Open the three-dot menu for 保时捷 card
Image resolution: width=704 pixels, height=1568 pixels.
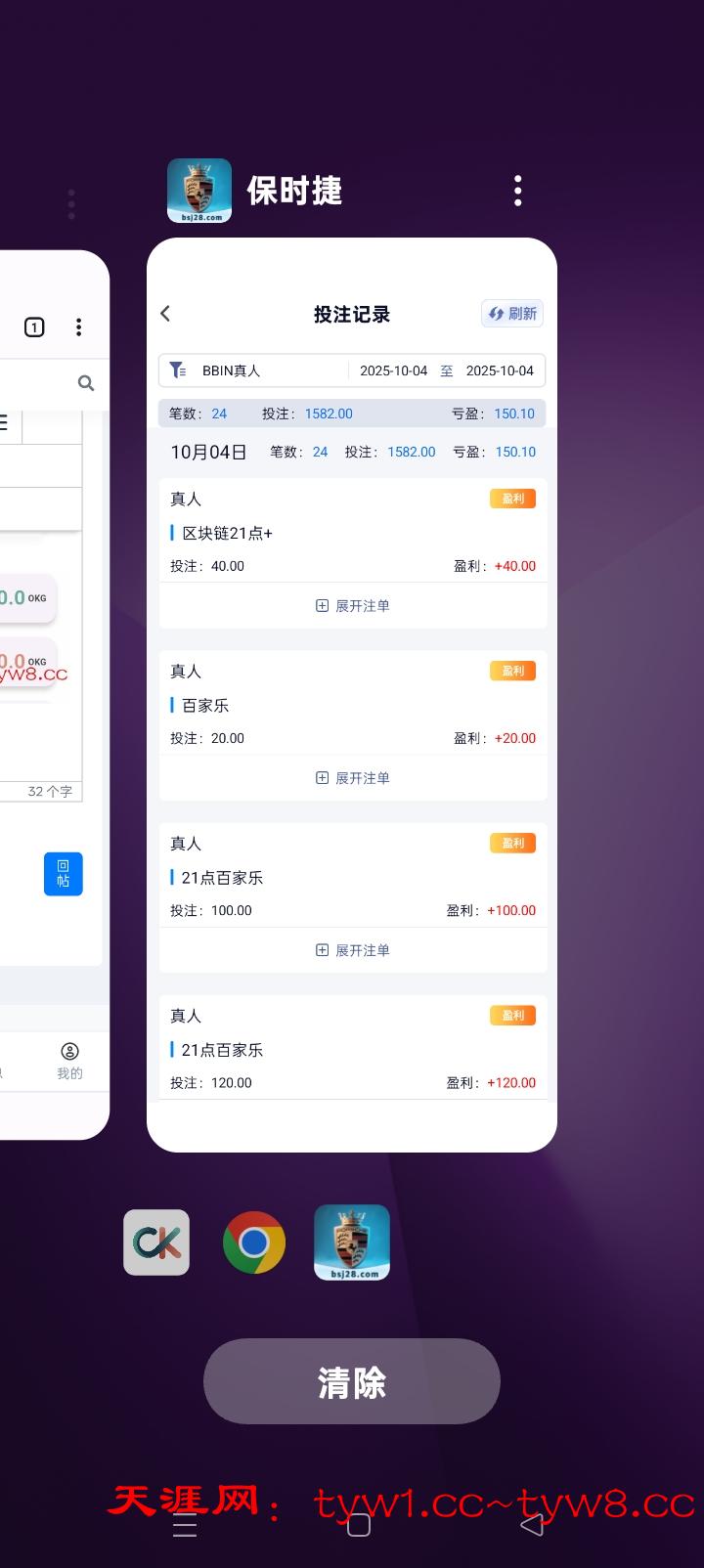click(x=517, y=191)
